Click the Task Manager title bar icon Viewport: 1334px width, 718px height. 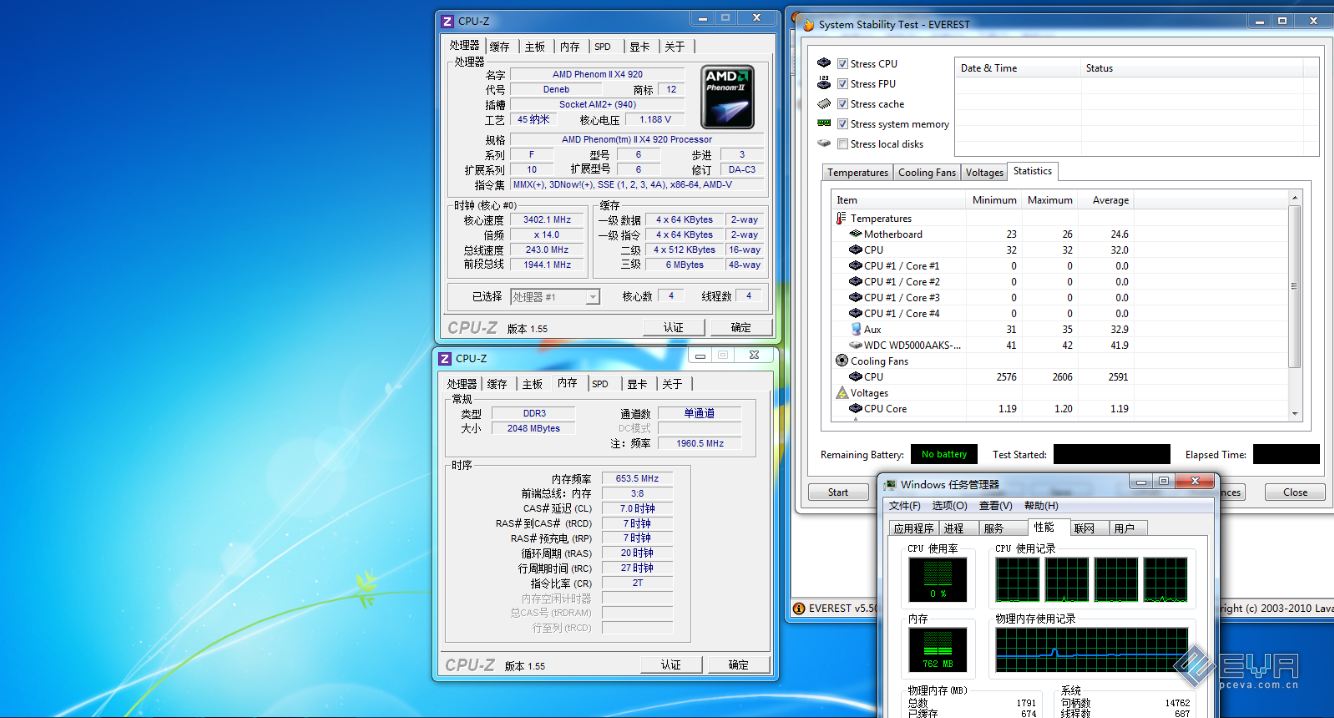tap(890, 485)
